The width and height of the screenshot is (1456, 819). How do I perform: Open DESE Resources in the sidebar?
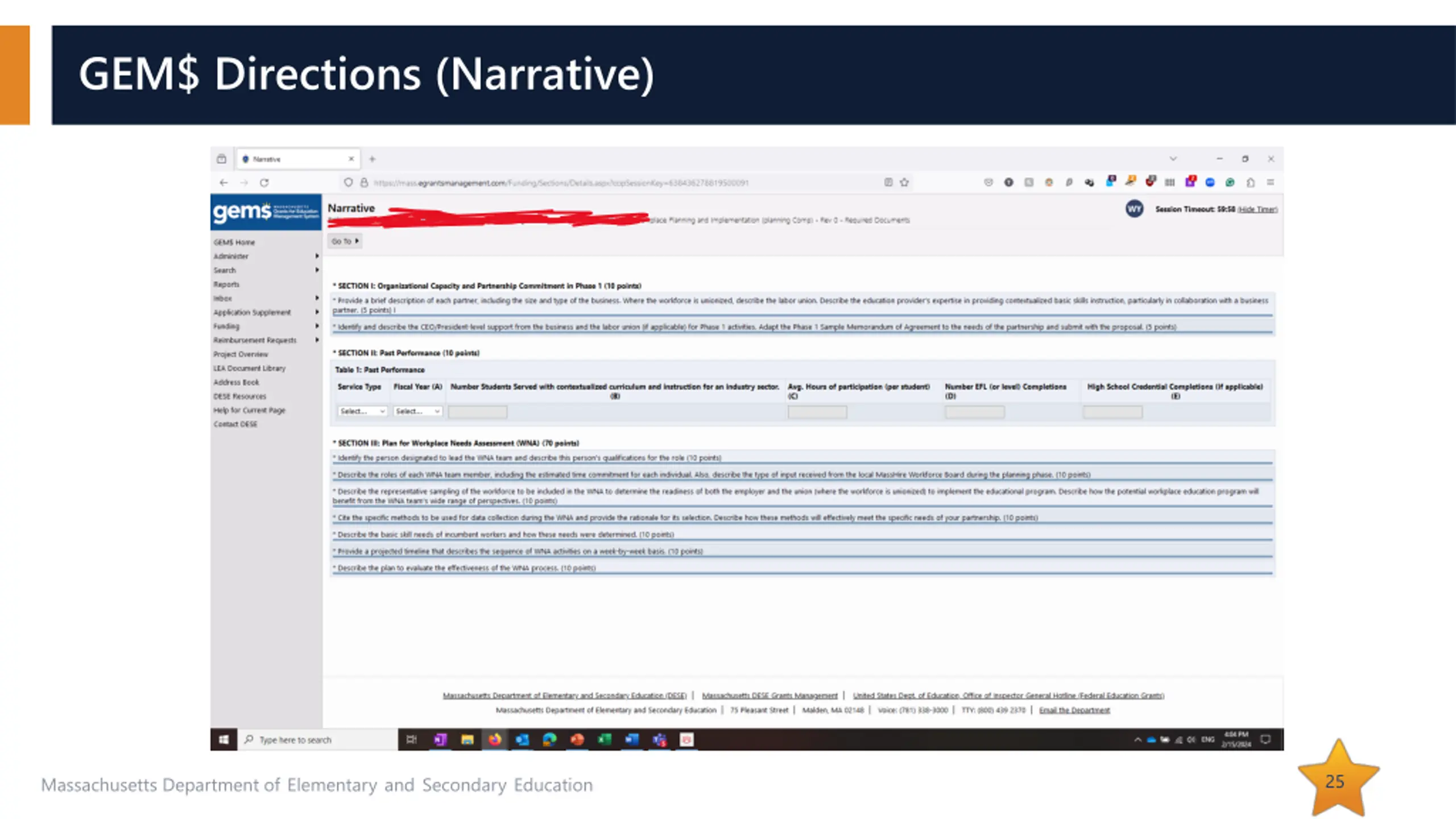tap(239, 396)
